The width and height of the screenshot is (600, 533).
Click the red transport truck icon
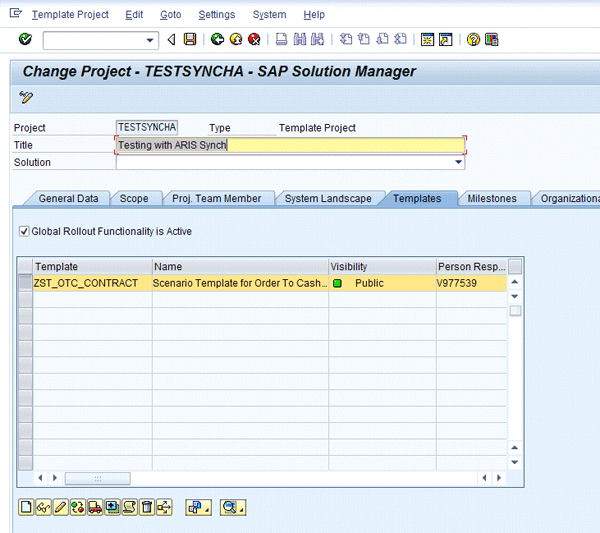click(94, 508)
